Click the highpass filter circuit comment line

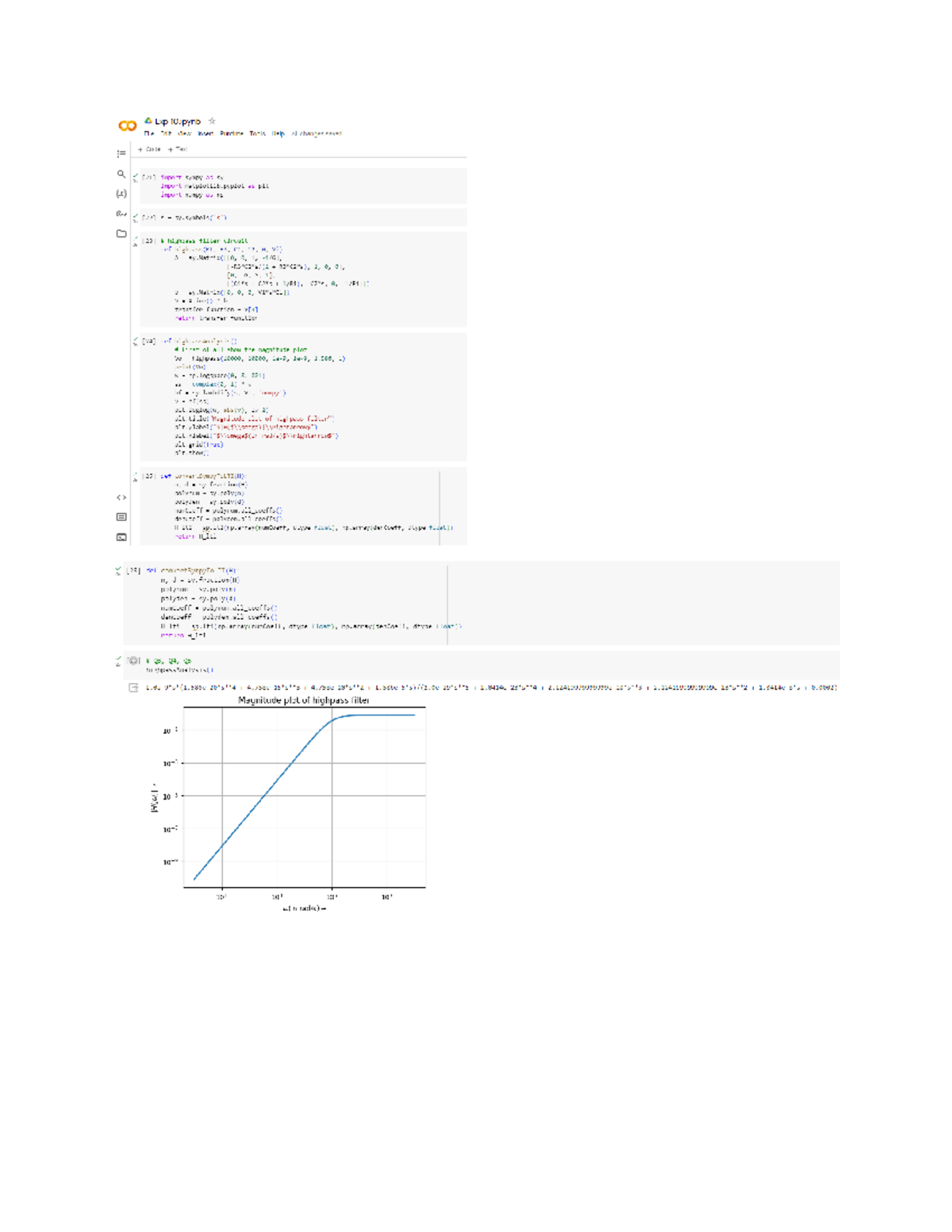coord(204,240)
